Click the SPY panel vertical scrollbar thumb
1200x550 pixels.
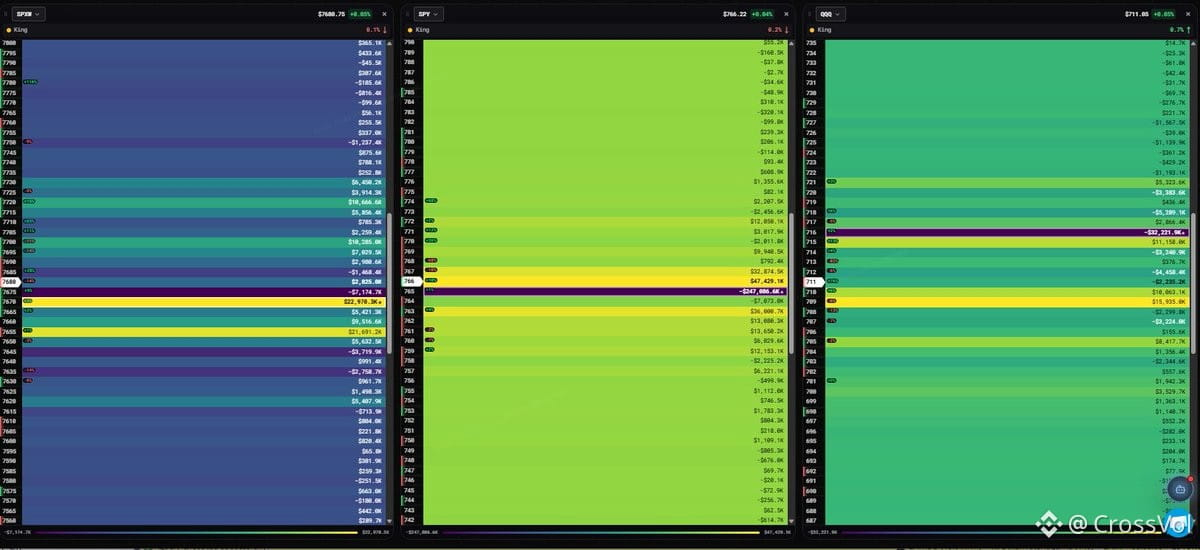[793, 282]
